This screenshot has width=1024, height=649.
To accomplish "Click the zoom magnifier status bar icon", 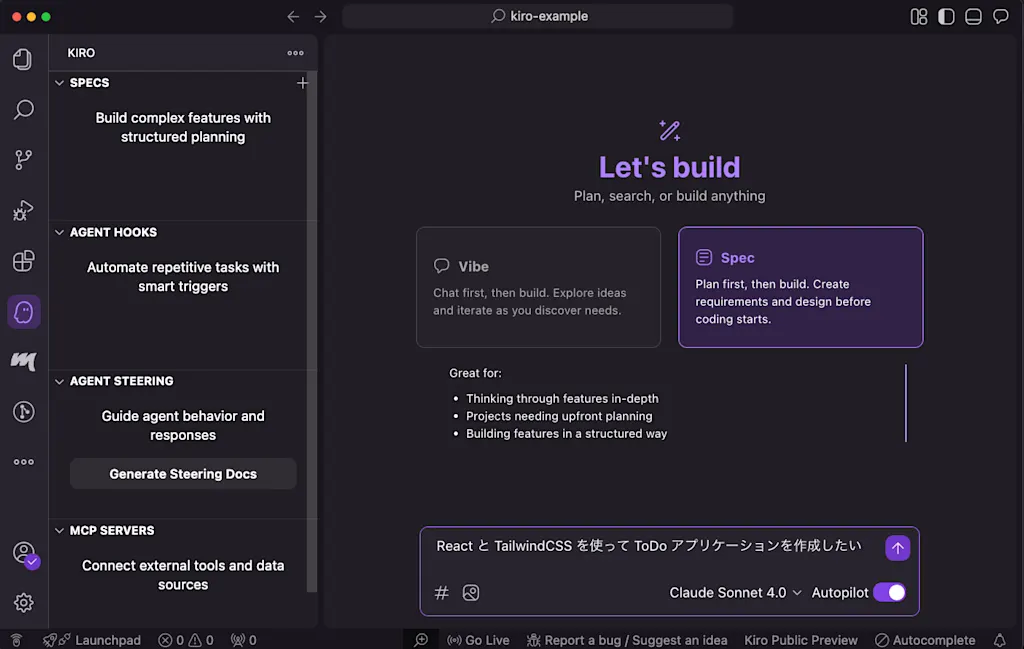I will [x=421, y=640].
